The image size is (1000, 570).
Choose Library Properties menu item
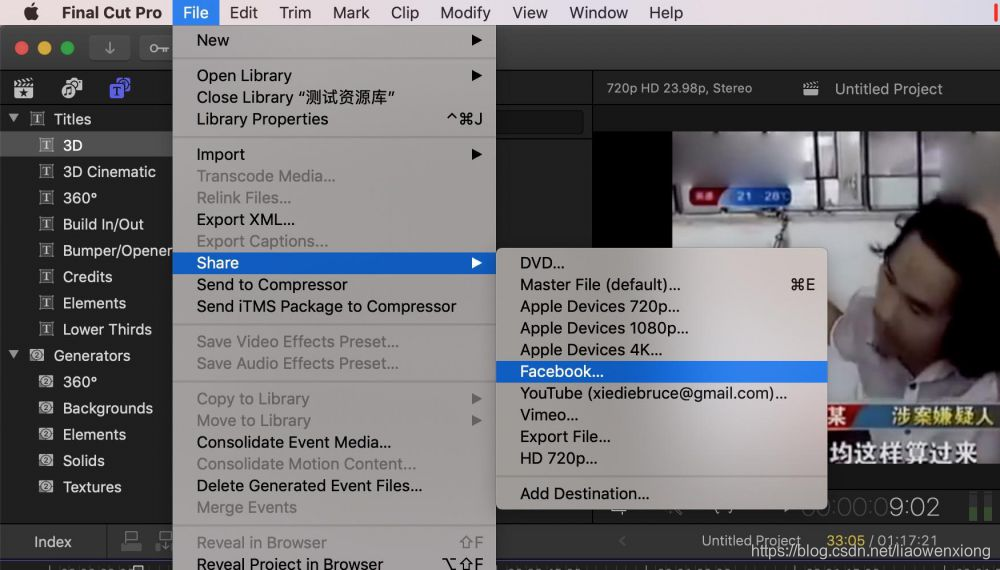334,119
